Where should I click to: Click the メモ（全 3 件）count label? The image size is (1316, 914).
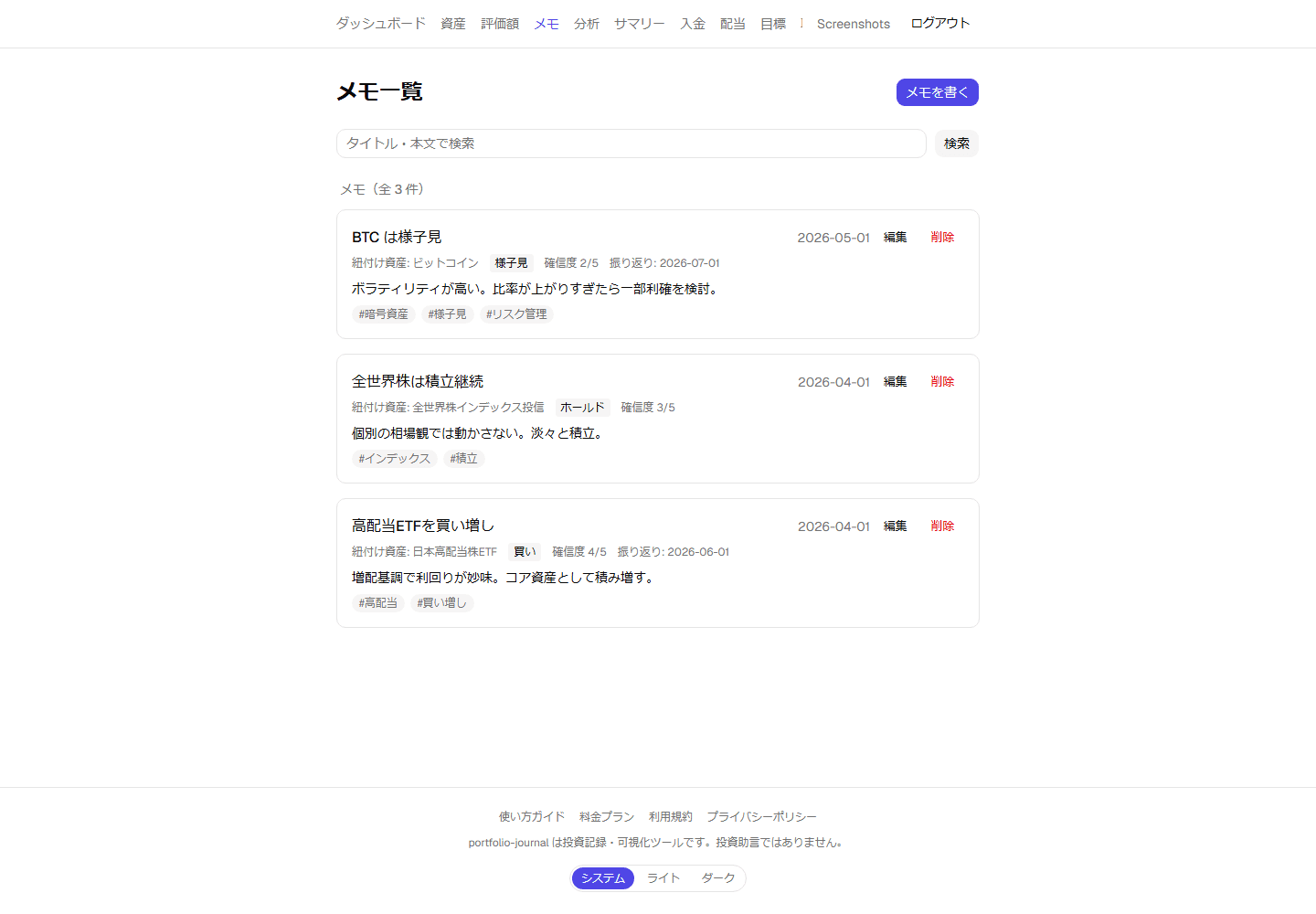pyautogui.click(x=382, y=189)
